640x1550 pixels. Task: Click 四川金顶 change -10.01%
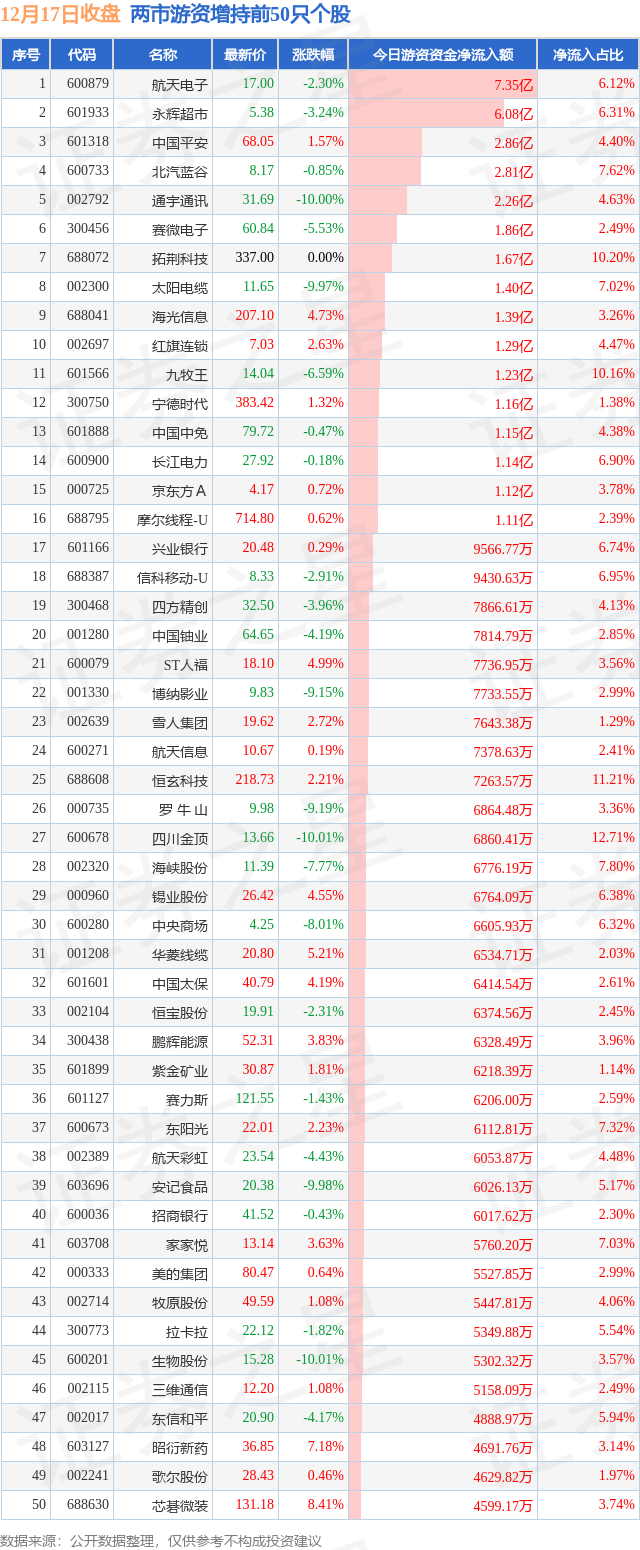click(320, 838)
